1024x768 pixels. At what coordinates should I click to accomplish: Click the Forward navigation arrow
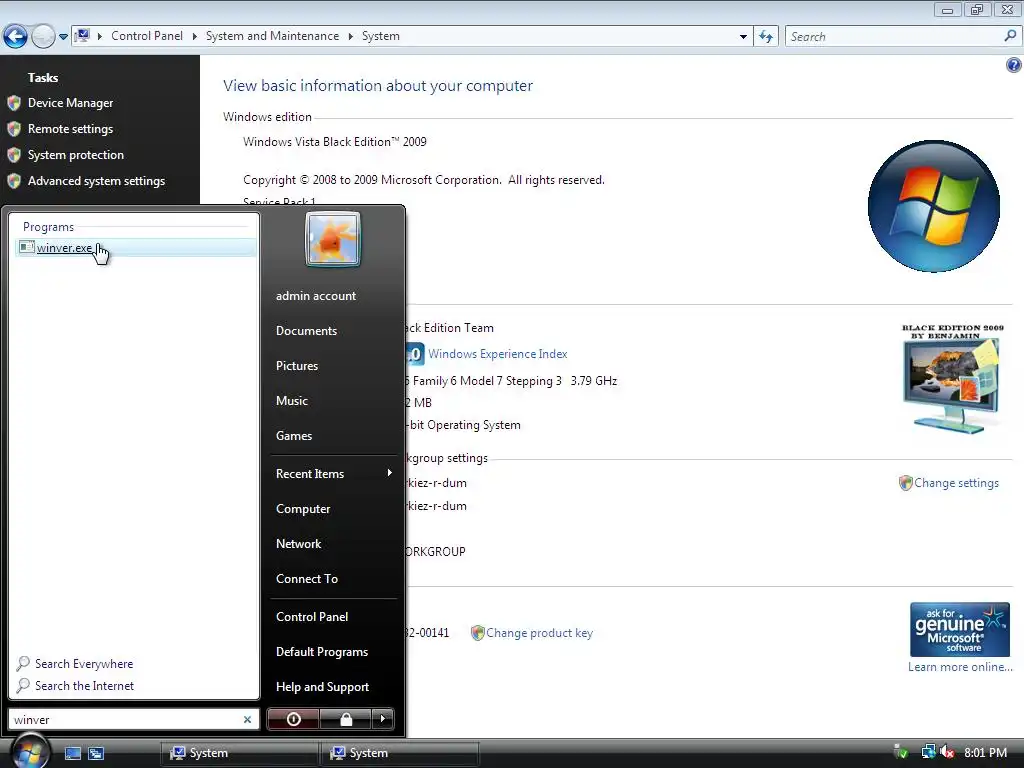point(43,36)
